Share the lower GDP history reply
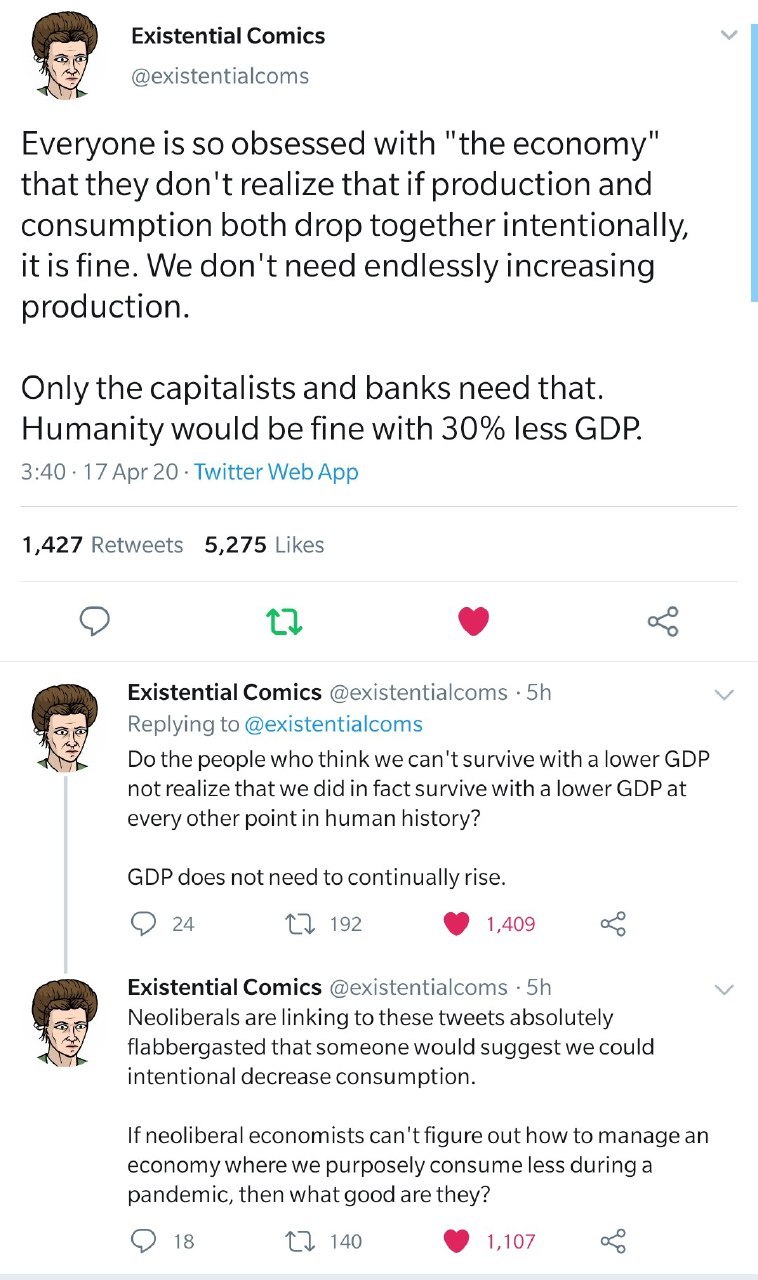This screenshot has width=758, height=1280. [x=614, y=924]
